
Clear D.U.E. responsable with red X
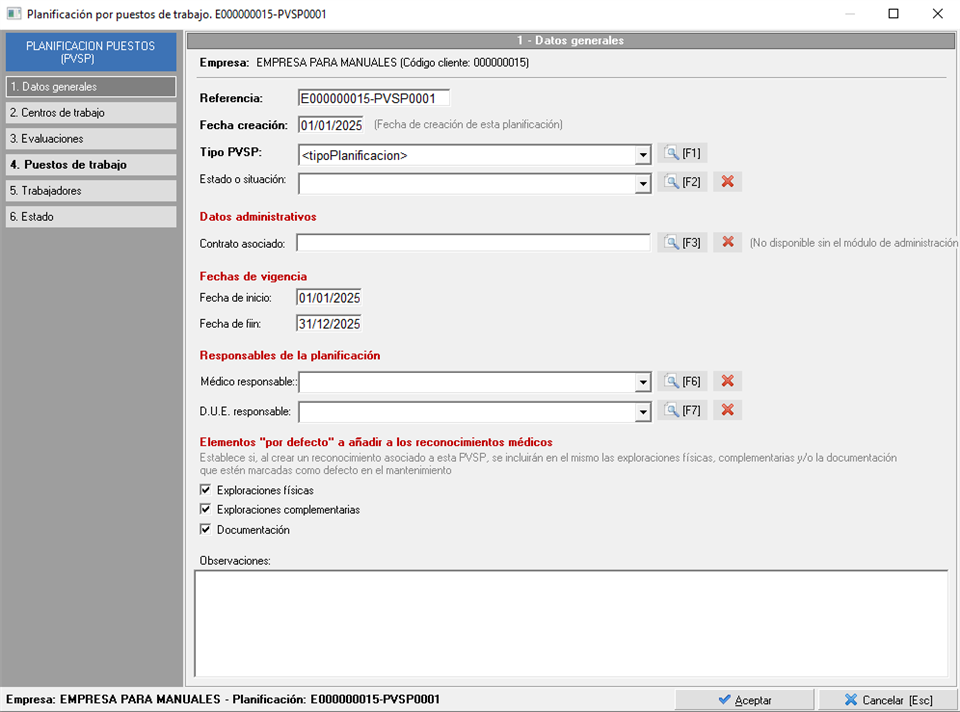[x=727, y=410]
